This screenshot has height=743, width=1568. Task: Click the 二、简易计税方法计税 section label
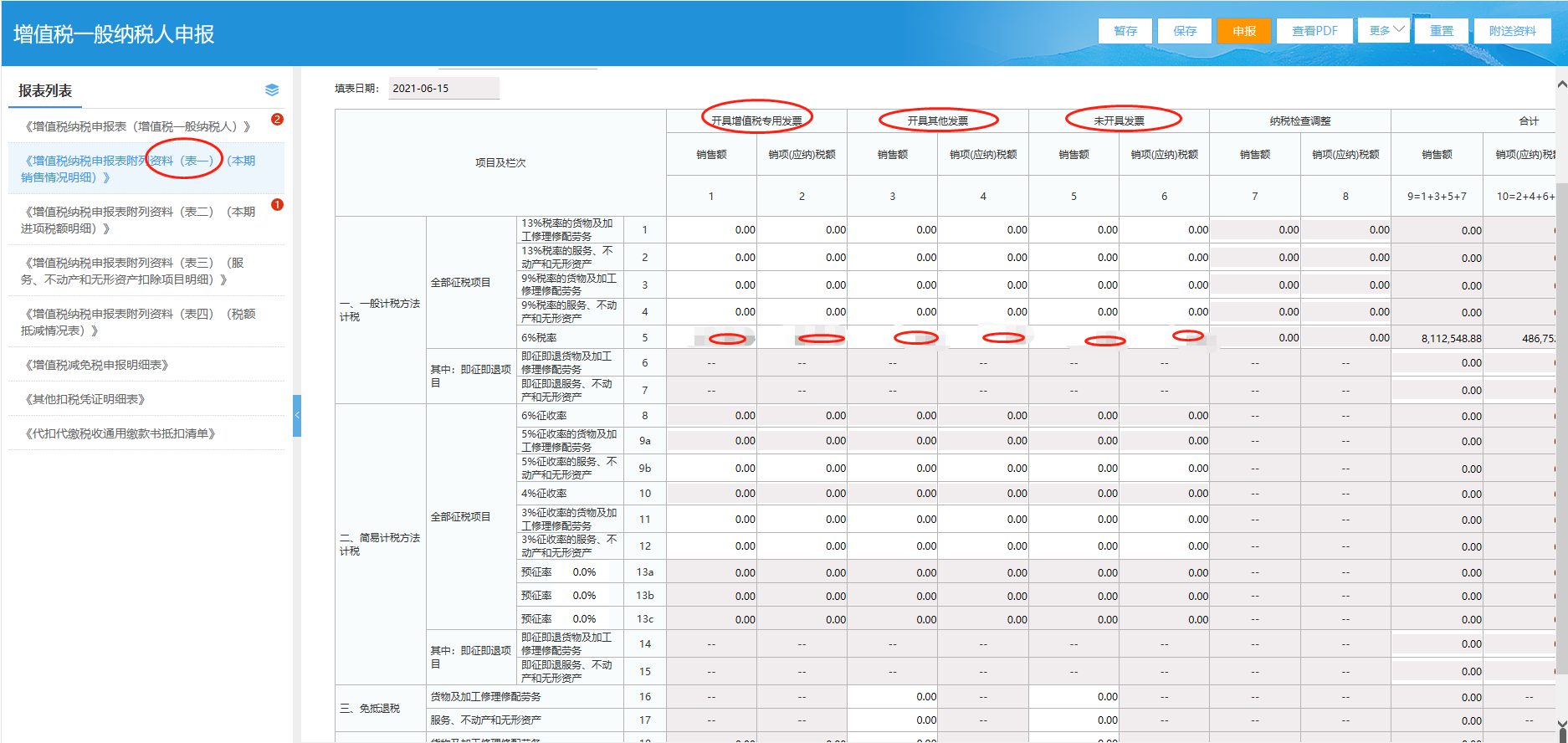coord(380,545)
